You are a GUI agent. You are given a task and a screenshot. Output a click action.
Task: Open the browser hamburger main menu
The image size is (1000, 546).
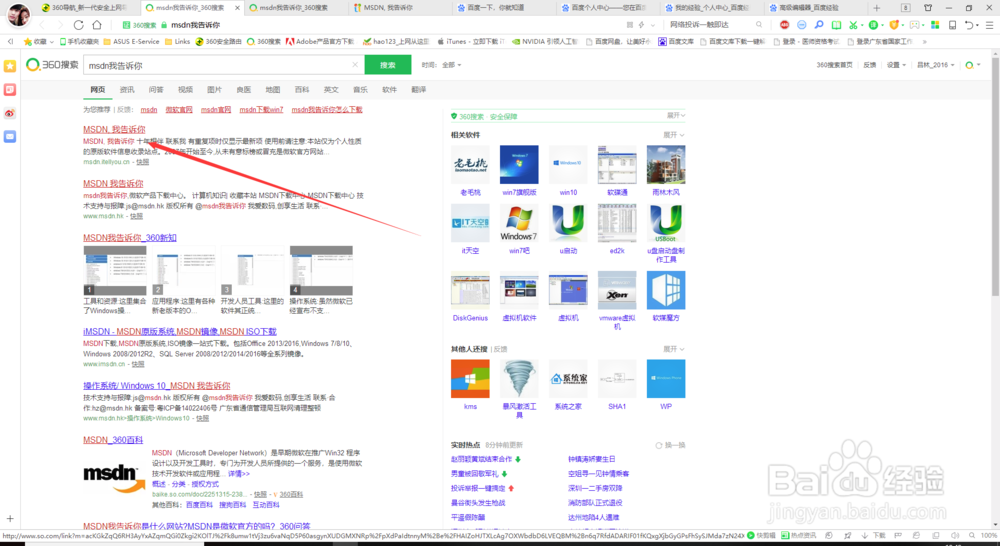[990, 25]
